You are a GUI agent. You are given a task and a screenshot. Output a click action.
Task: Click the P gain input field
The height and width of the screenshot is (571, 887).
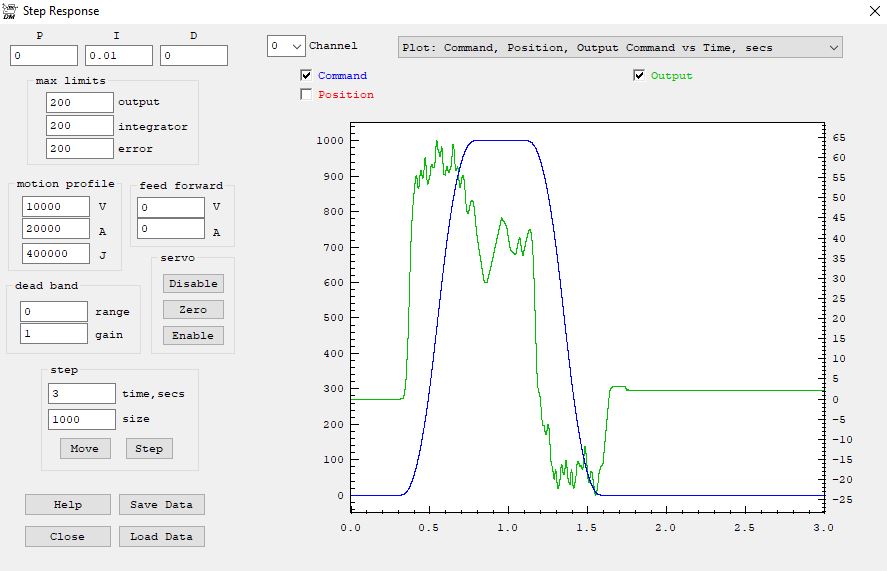(44, 56)
